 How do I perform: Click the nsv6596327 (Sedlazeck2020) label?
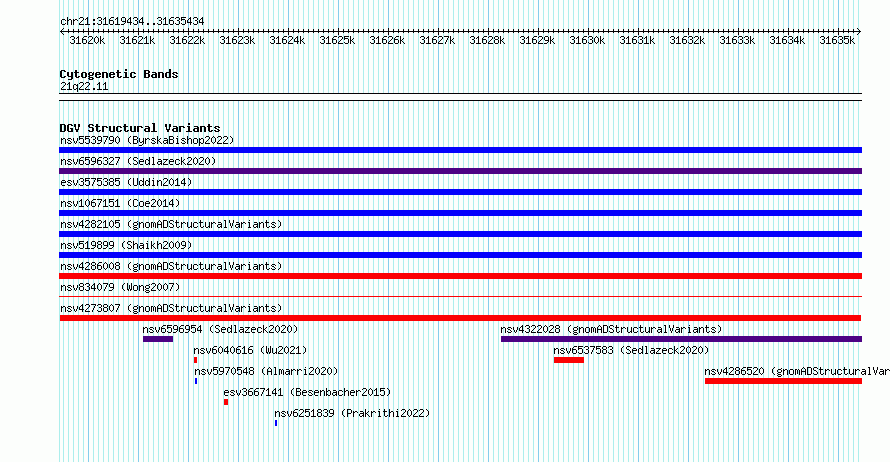138,161
